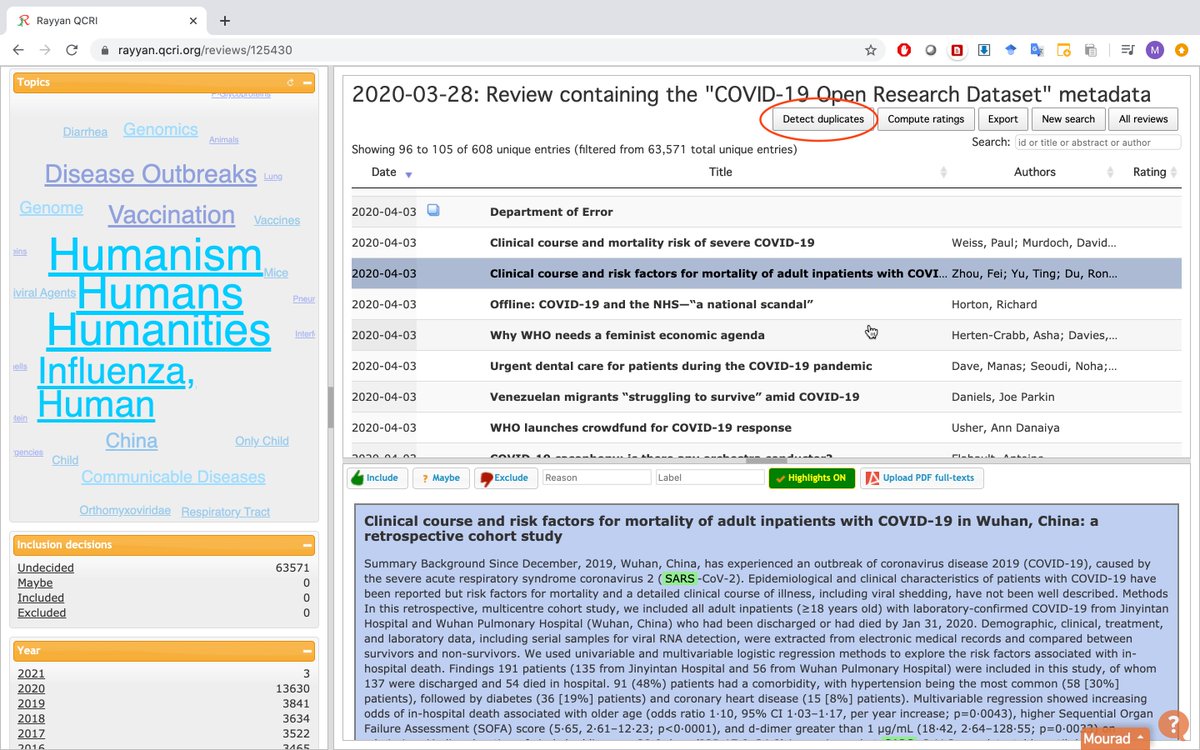The width and height of the screenshot is (1200, 750).
Task: Start a New search
Action: (x=1068, y=119)
